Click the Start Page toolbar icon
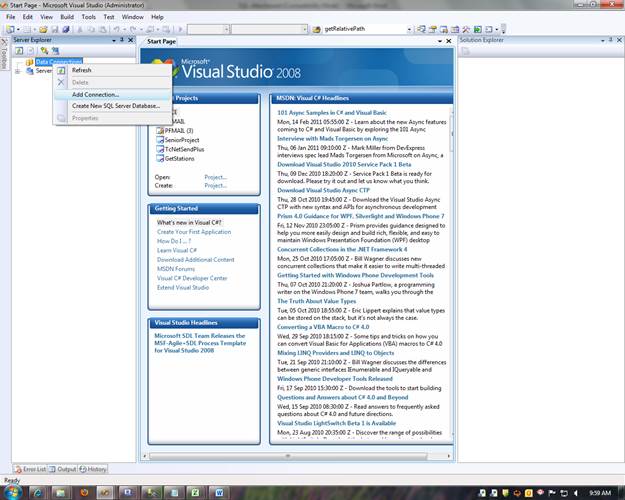Viewport: 625px width, 500px height. tap(477, 29)
